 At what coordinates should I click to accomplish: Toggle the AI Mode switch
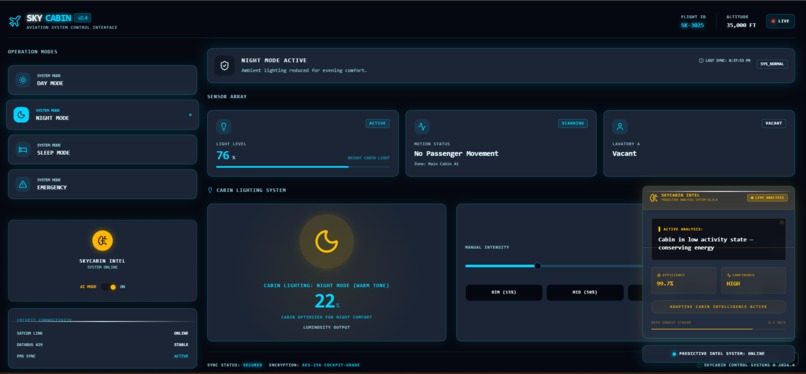[108, 287]
